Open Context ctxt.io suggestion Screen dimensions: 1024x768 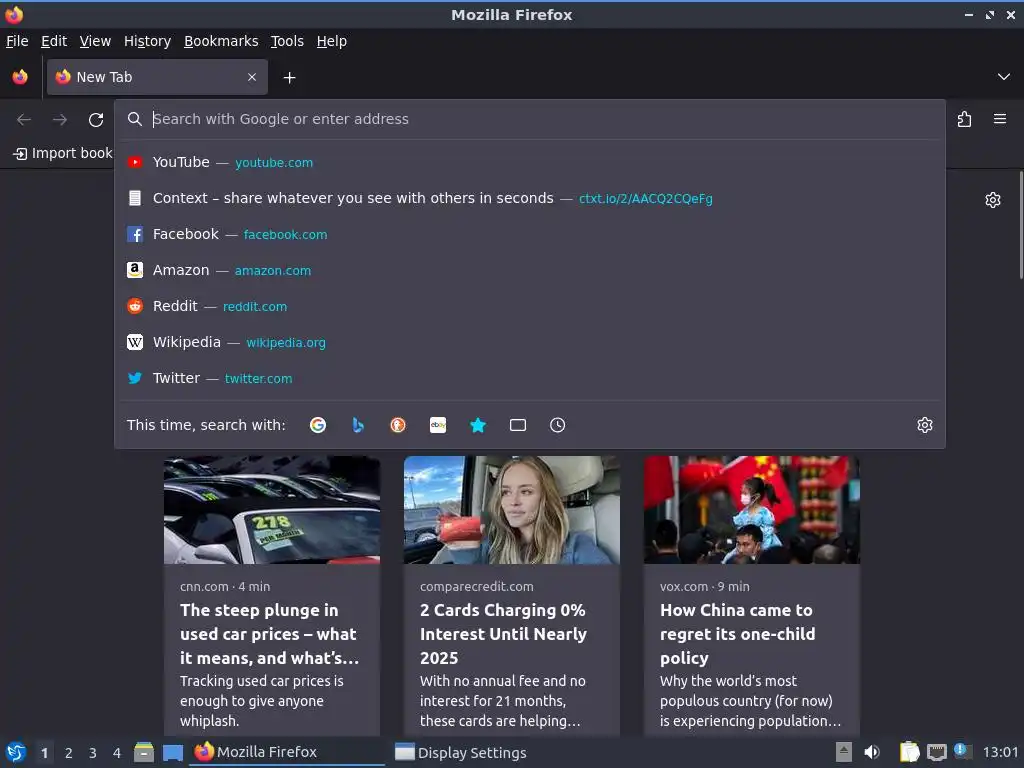tap(530, 198)
